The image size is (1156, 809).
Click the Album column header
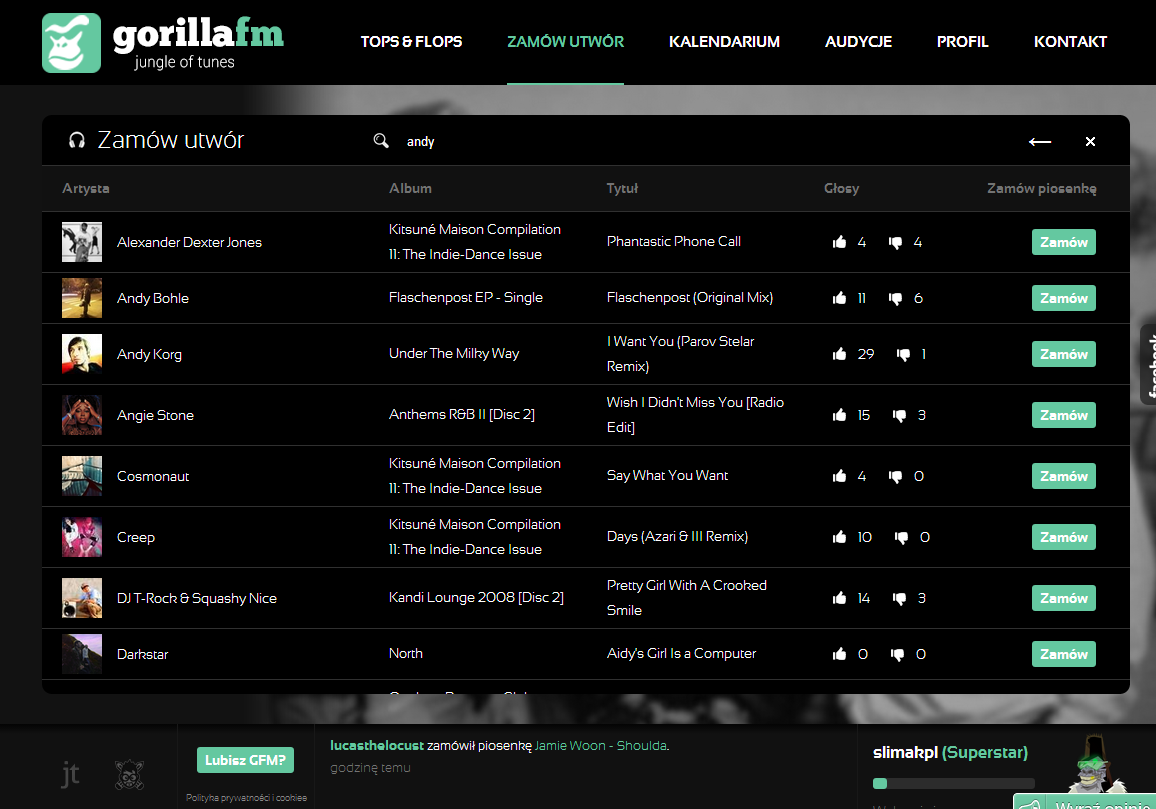(x=410, y=188)
